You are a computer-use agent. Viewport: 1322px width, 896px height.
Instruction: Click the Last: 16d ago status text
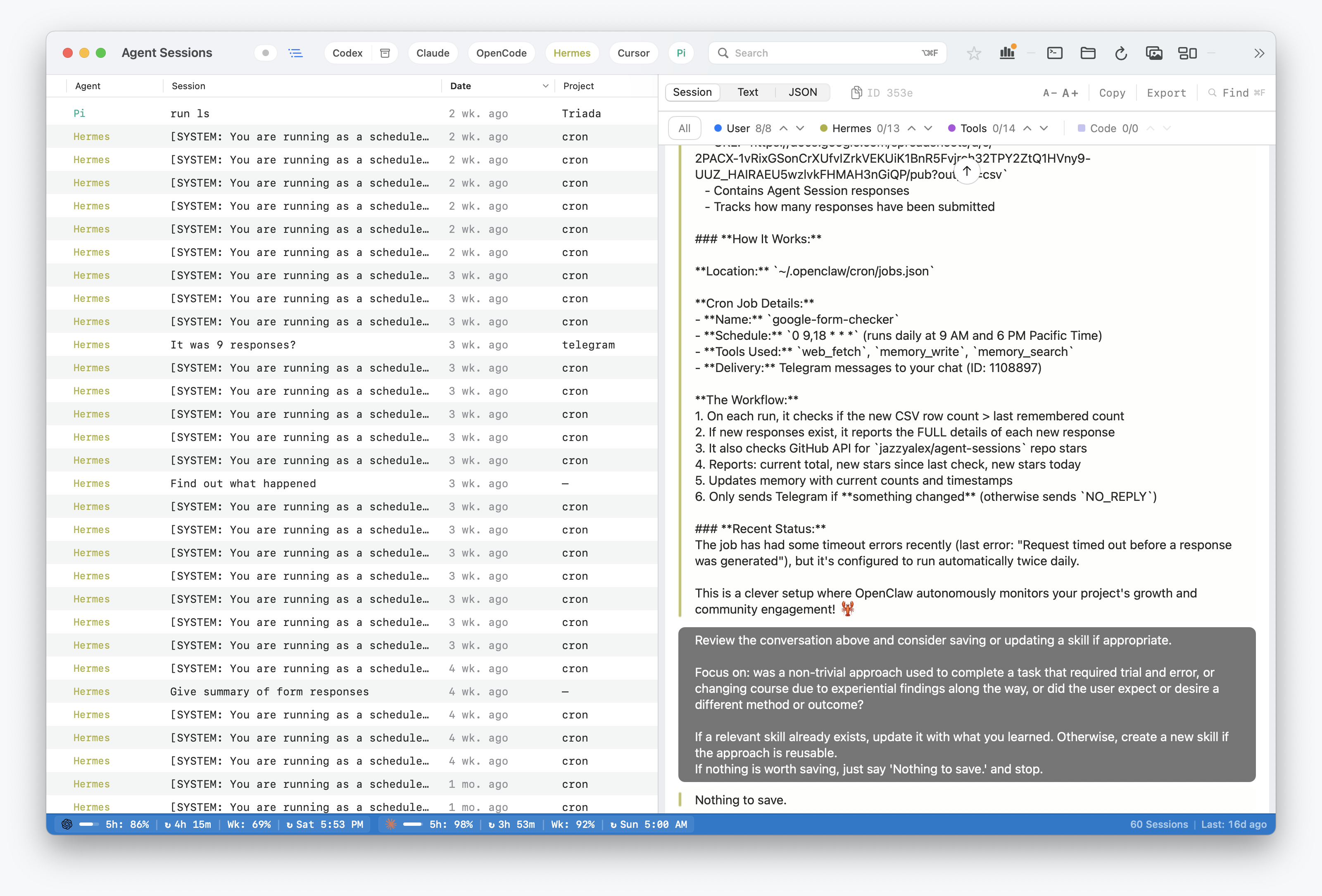click(1234, 825)
